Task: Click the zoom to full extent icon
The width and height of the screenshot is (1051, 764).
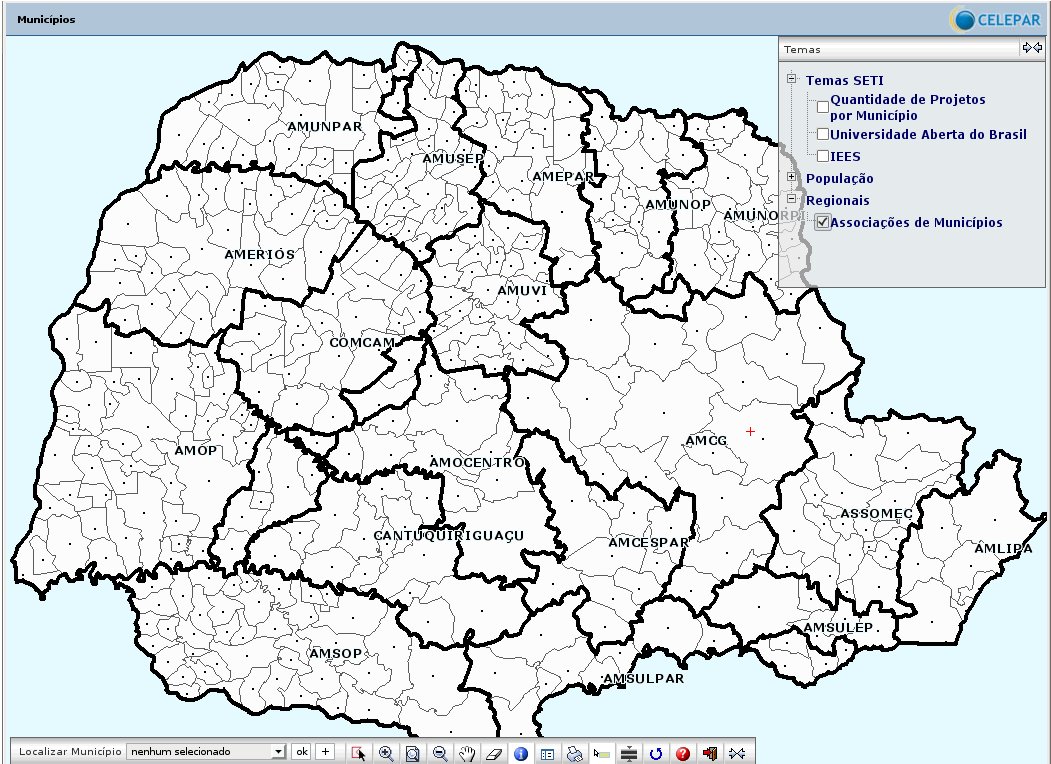Action: click(413, 753)
